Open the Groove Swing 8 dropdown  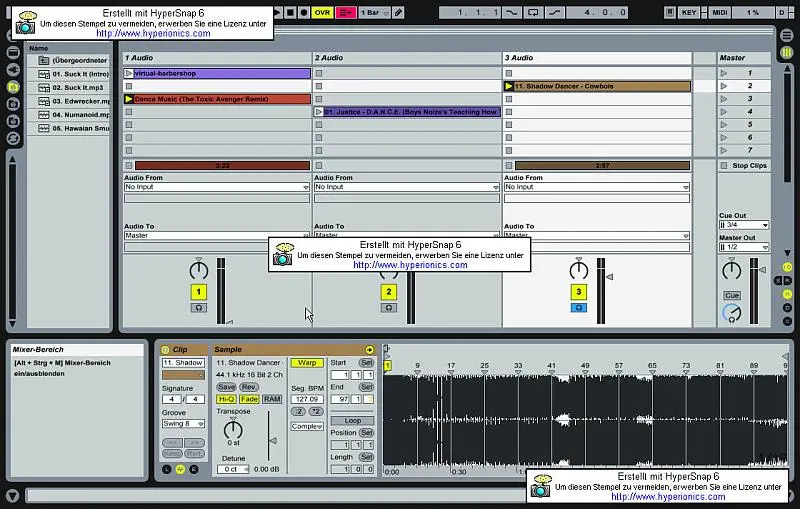click(x=183, y=424)
